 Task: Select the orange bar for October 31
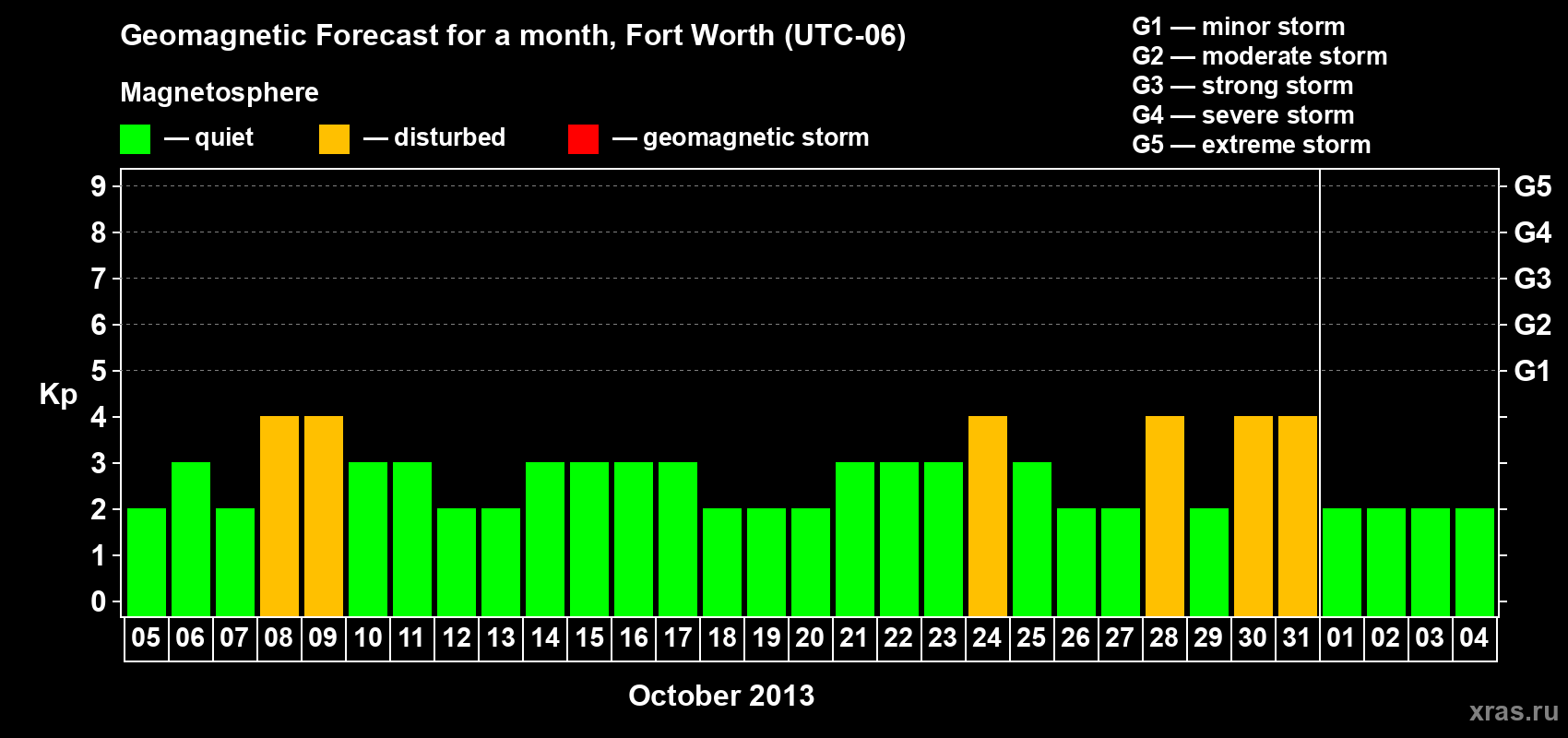(1298, 516)
